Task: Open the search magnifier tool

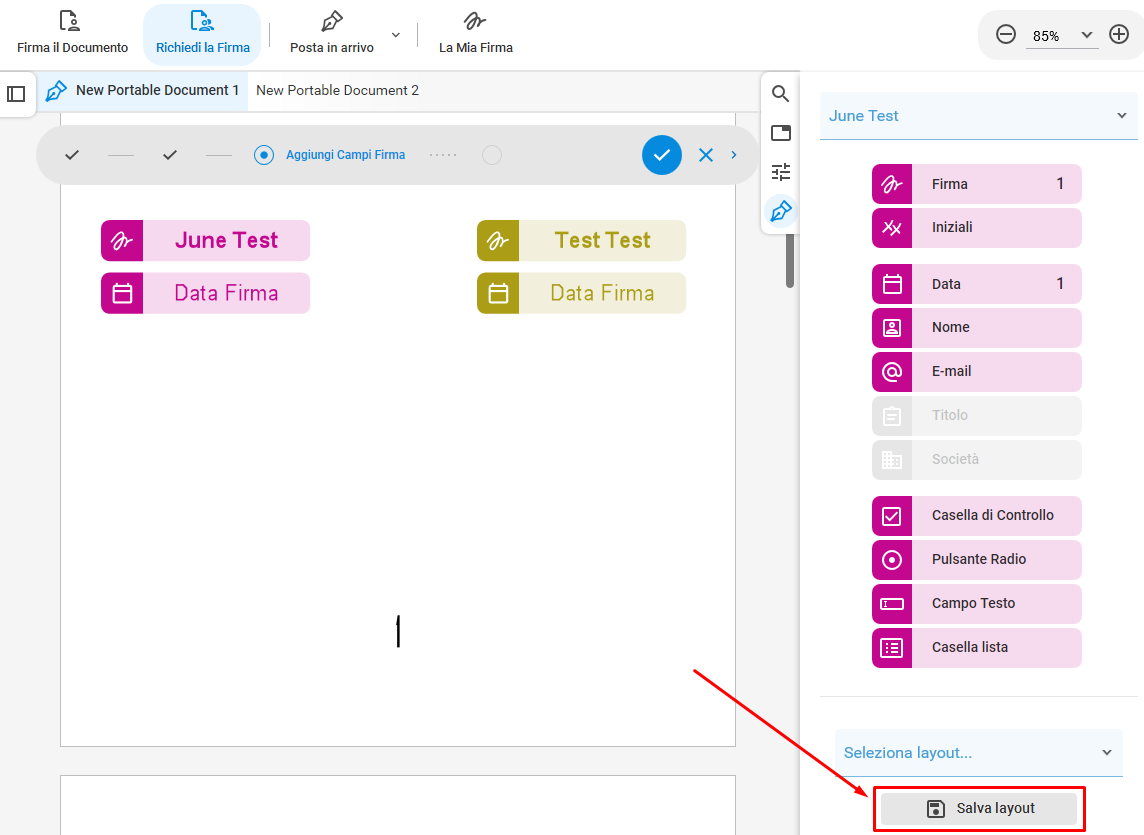Action: (x=781, y=93)
